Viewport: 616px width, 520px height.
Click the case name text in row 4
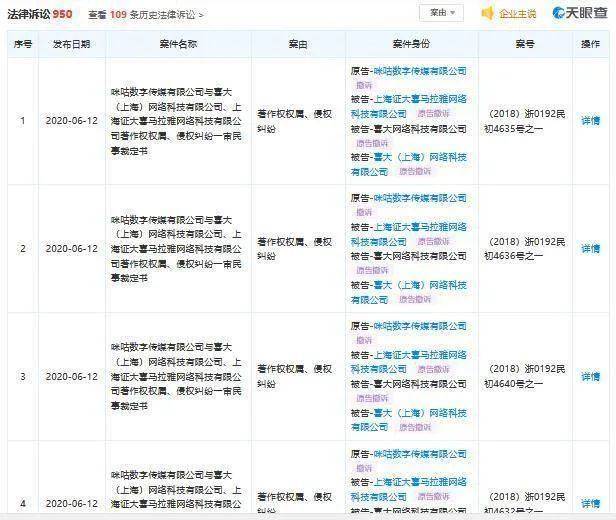(x=176, y=490)
